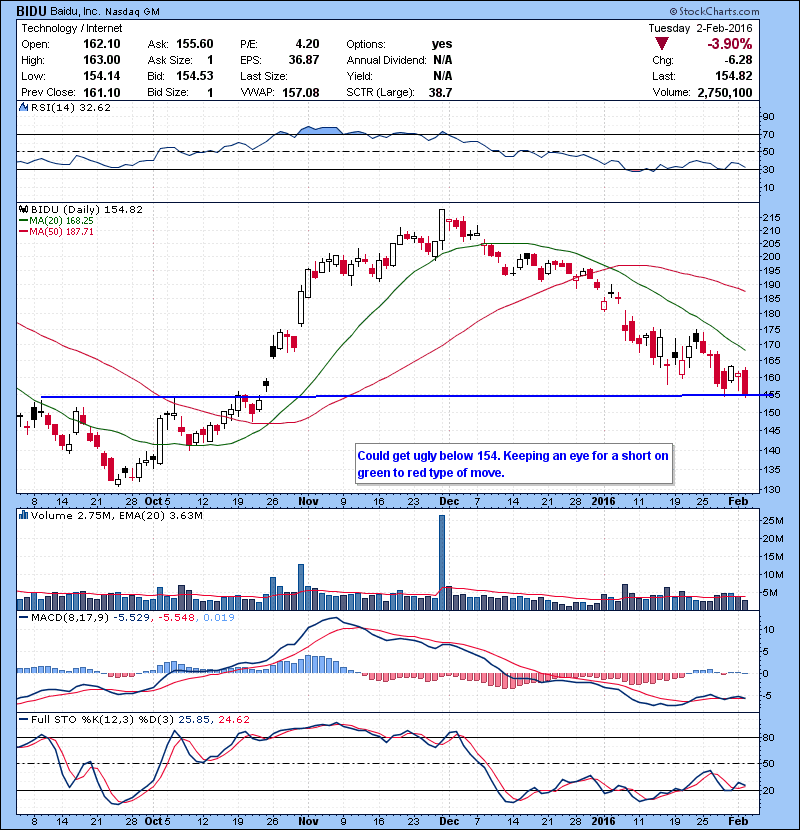The width and height of the screenshot is (800, 830).
Task: Click the Volume figure 2,750,100
Action: [x=725, y=92]
